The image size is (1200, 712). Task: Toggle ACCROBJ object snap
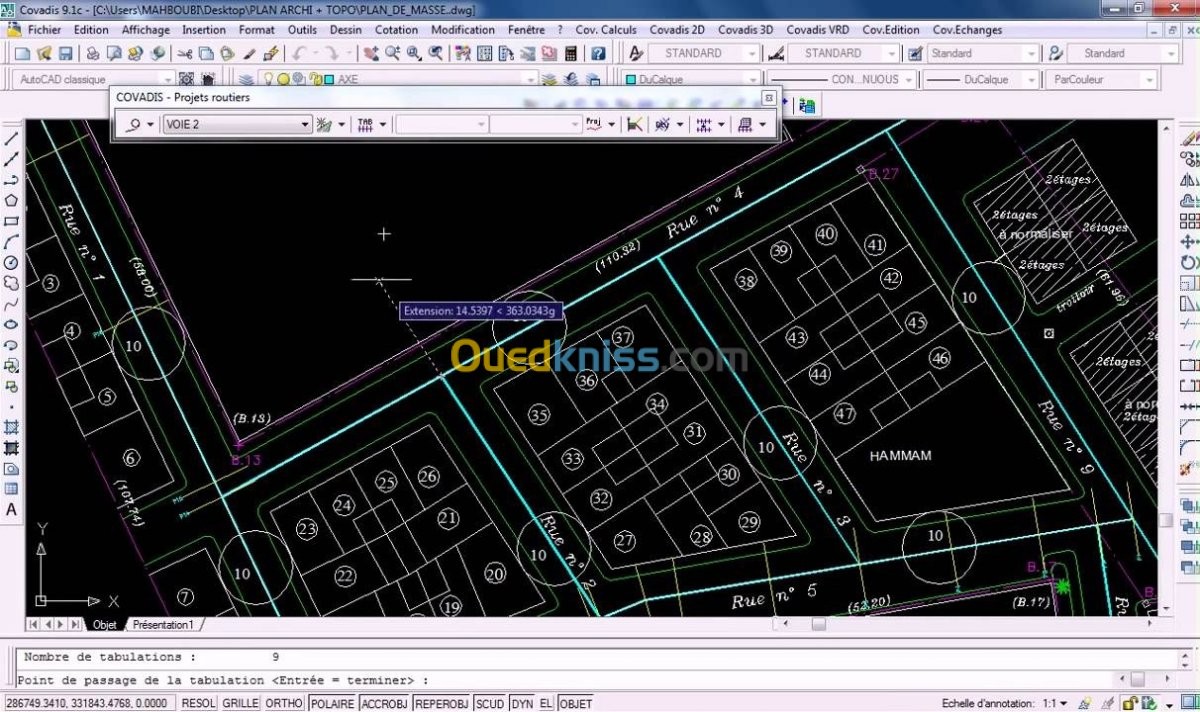pos(384,703)
